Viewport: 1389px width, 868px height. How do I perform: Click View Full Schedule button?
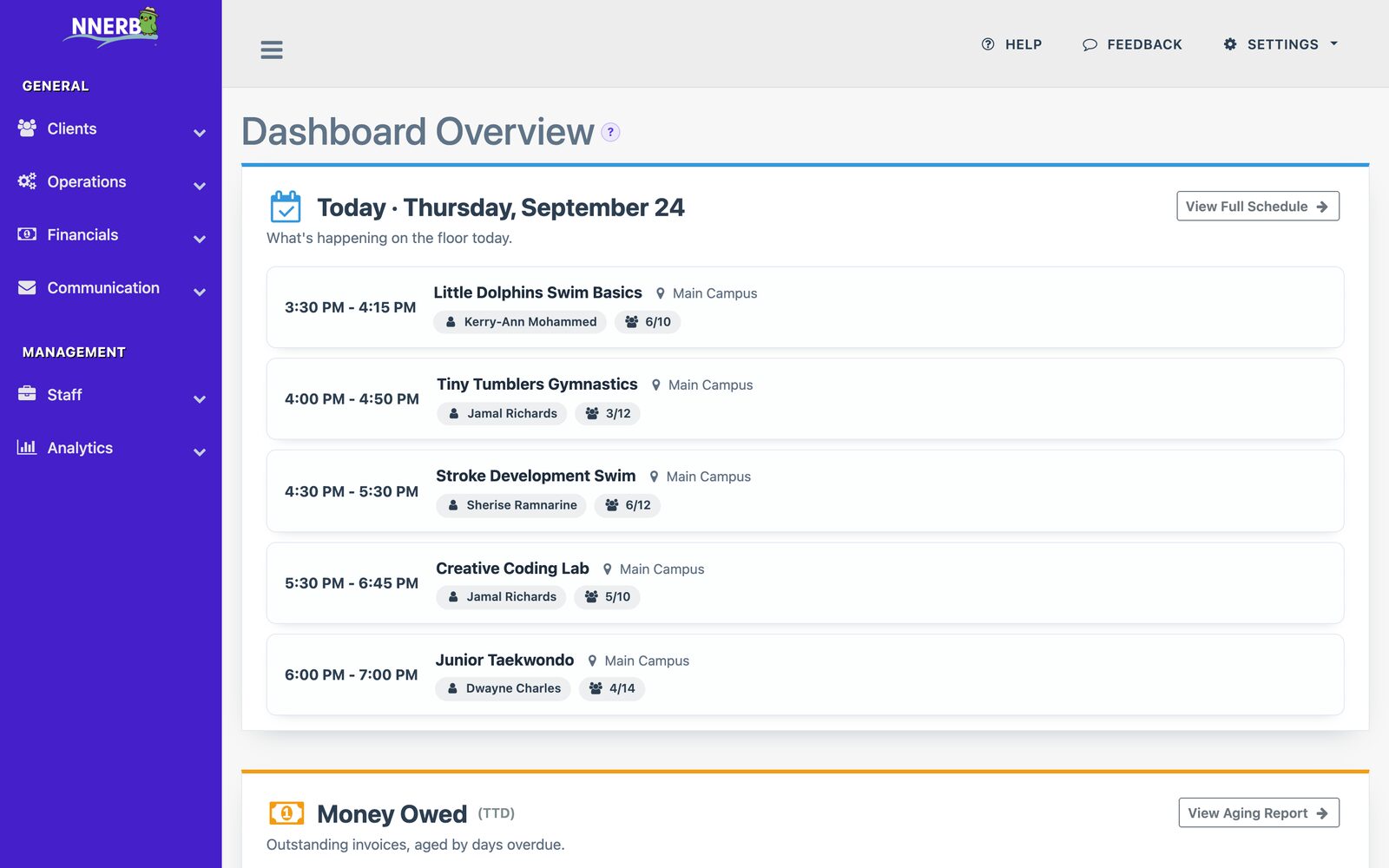pyautogui.click(x=1258, y=207)
